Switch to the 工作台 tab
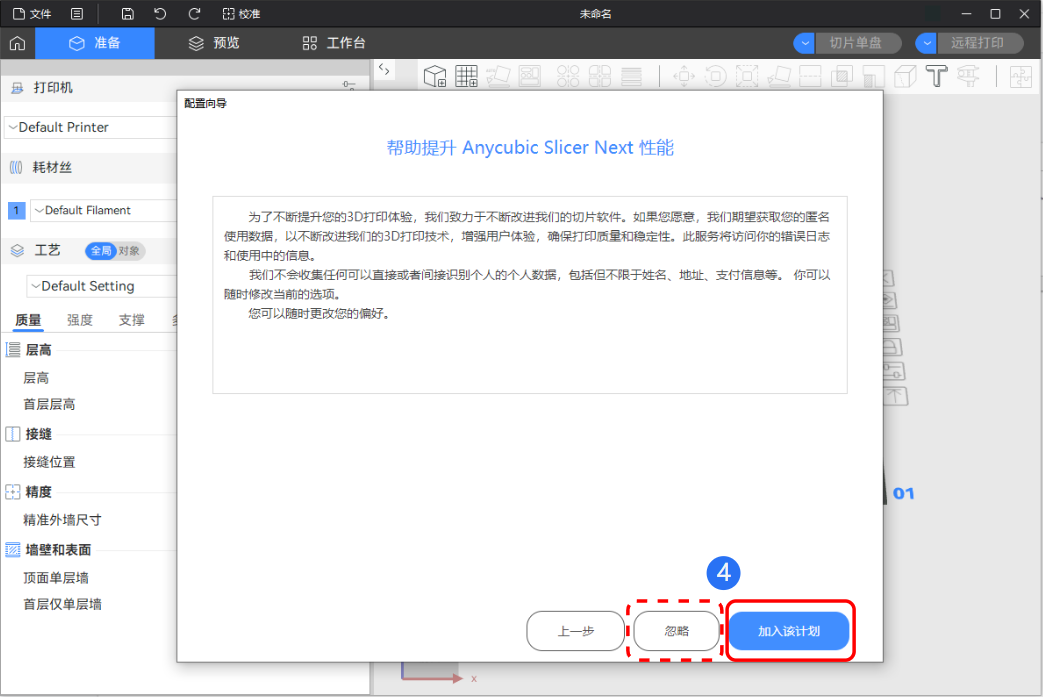This screenshot has width=1043, height=699. [333, 43]
